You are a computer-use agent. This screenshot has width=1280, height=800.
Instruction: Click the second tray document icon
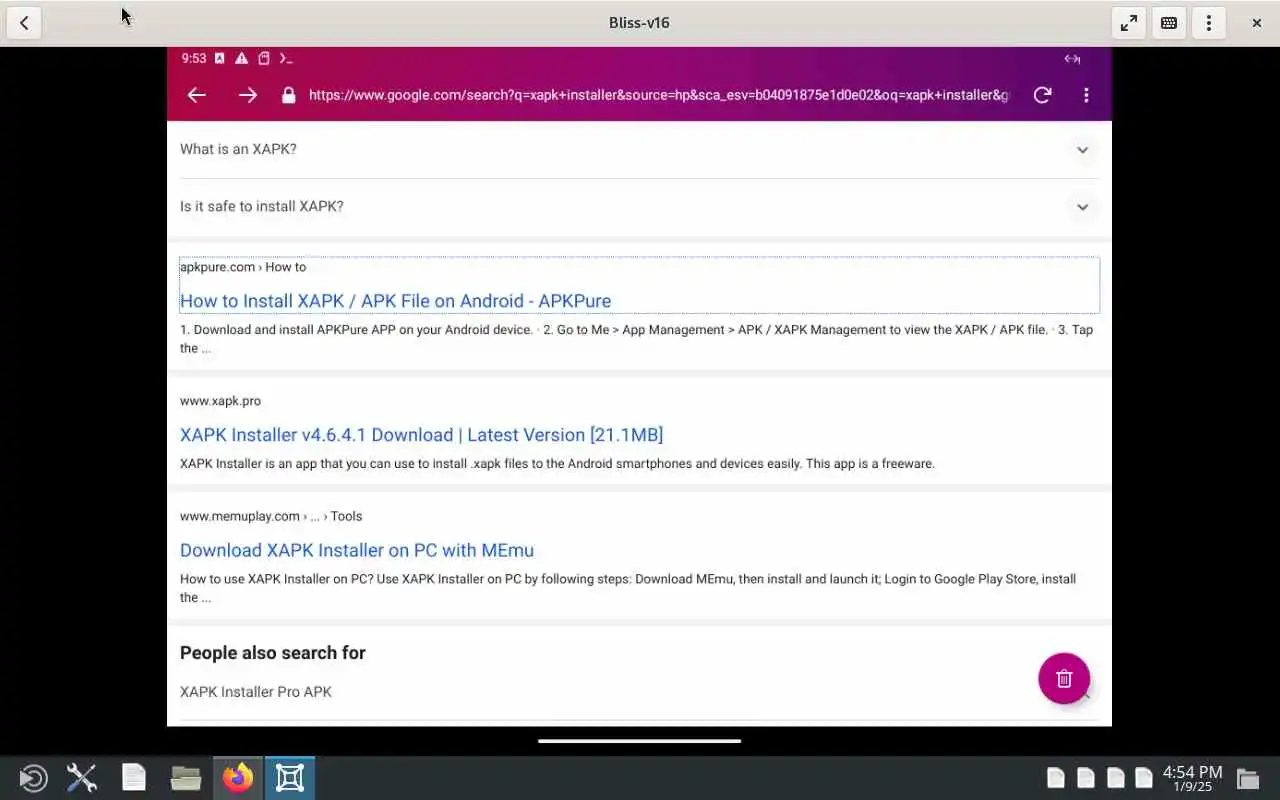[1086, 778]
